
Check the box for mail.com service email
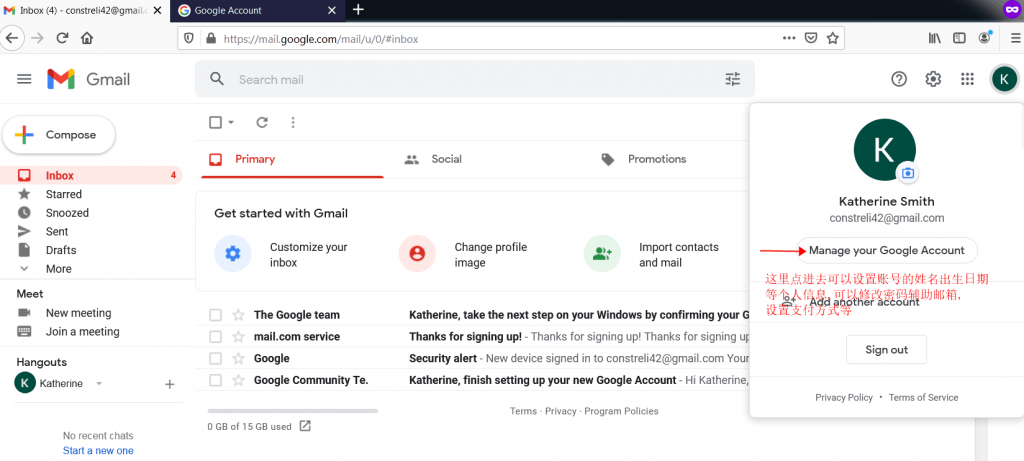[x=216, y=337]
